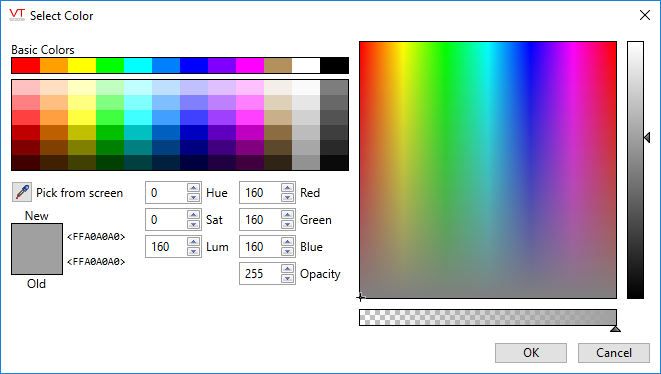Choose the white swatch in Basic Colors
Screen dimensions: 661x374
[x=306, y=66]
